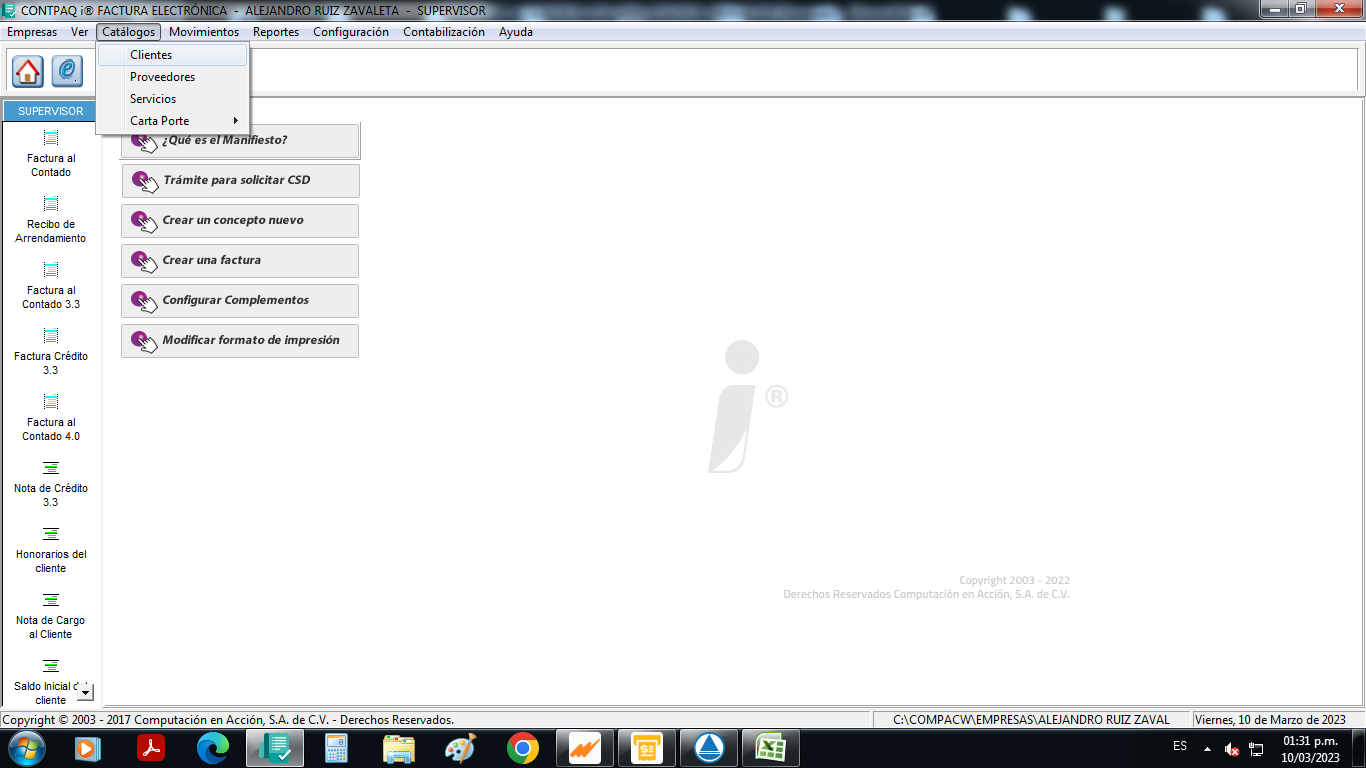Open Adobe Acrobat Reader from taskbar
Screen dimensions: 1366x768
[150, 748]
